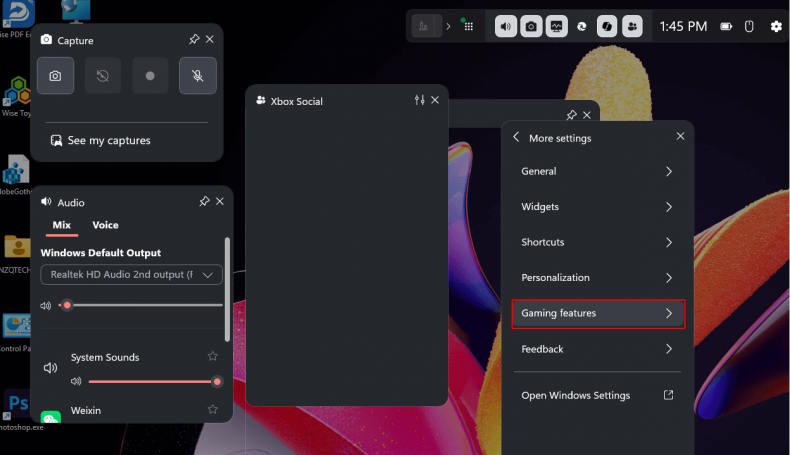Image resolution: width=790 pixels, height=455 pixels.
Task: Pin the Audio widget
Action: pyautogui.click(x=204, y=202)
